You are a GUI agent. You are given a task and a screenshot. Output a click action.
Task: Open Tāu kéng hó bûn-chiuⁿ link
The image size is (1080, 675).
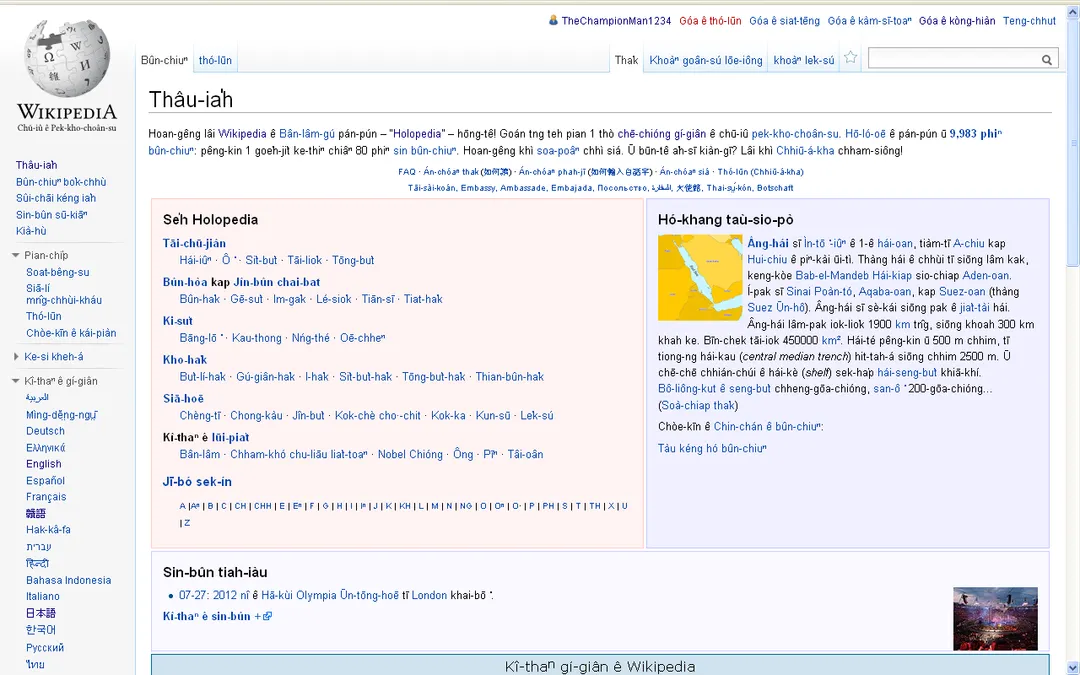(x=712, y=448)
